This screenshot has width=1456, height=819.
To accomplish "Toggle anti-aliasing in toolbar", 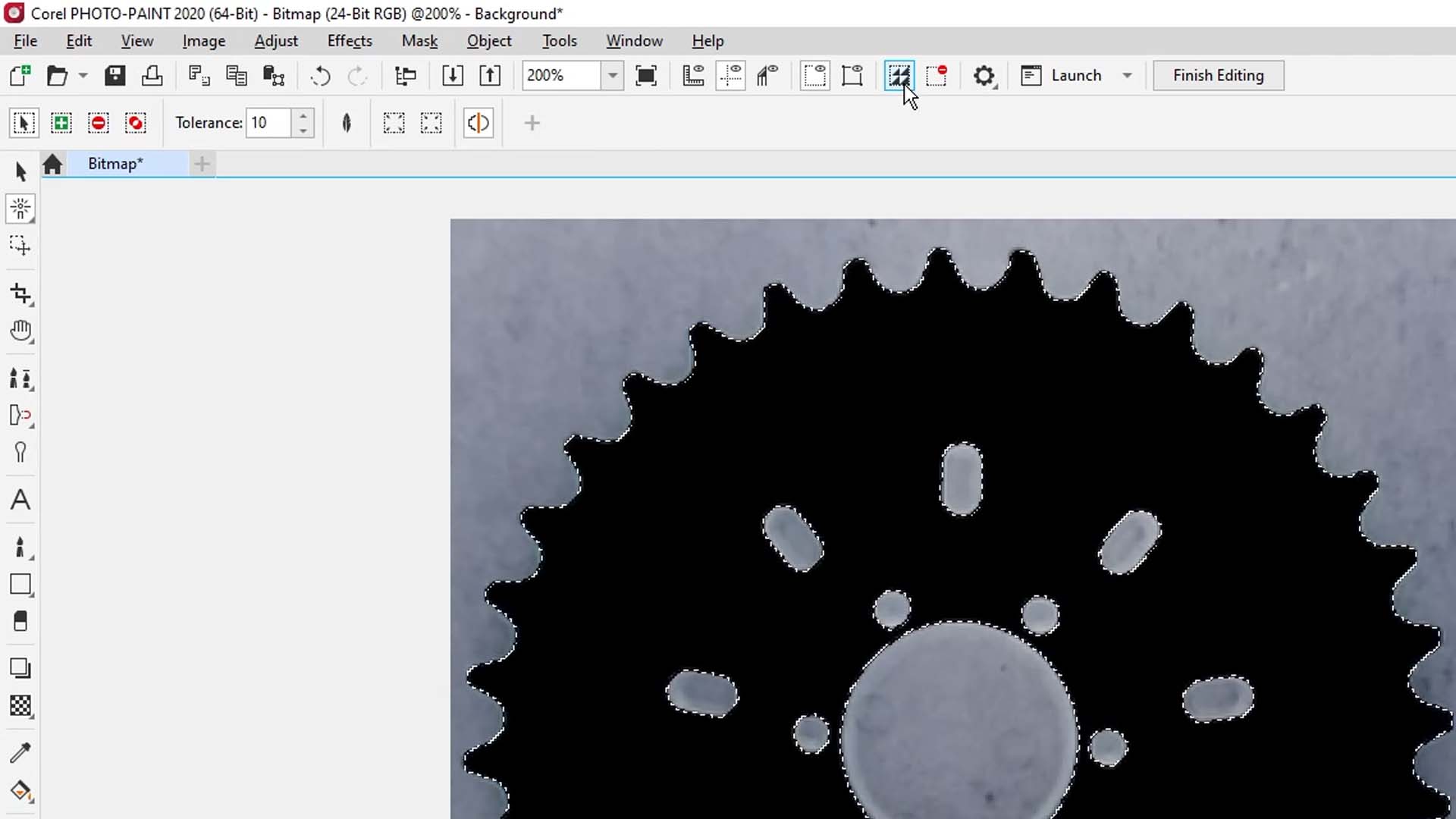I will pos(476,122).
